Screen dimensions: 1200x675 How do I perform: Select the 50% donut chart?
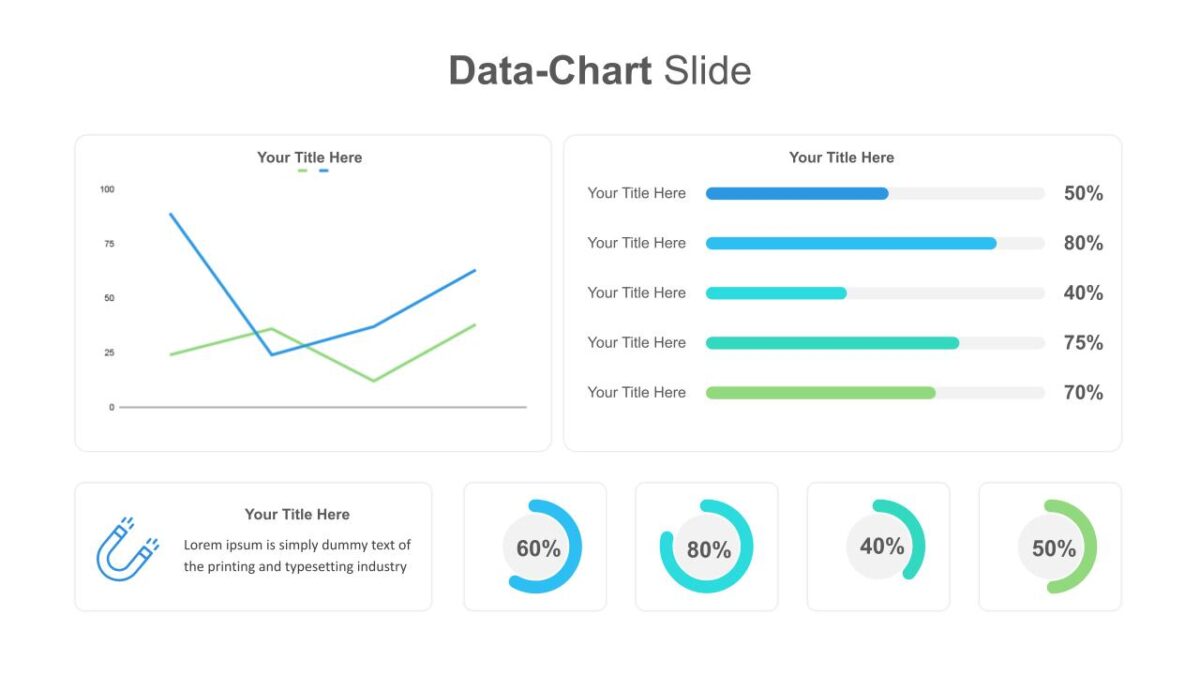(x=1057, y=547)
